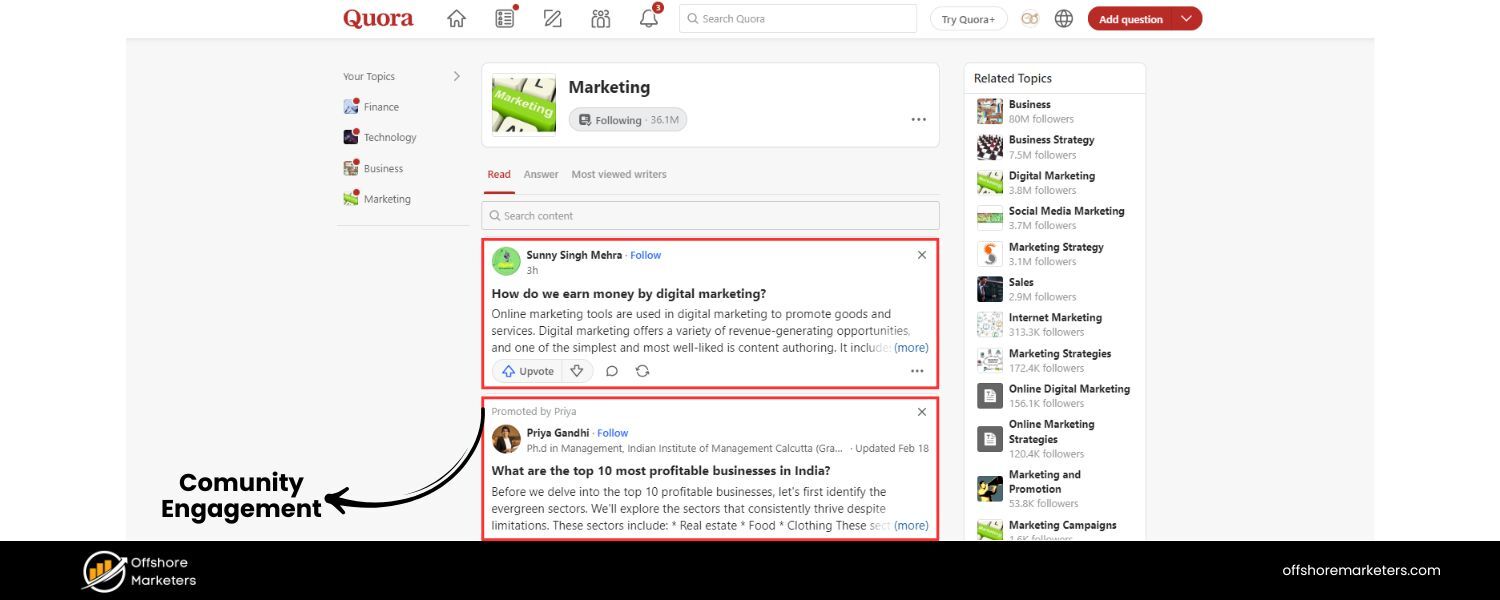This screenshot has width=1500, height=600.
Task: Open Add question dropdown arrow
Action: 1186,19
